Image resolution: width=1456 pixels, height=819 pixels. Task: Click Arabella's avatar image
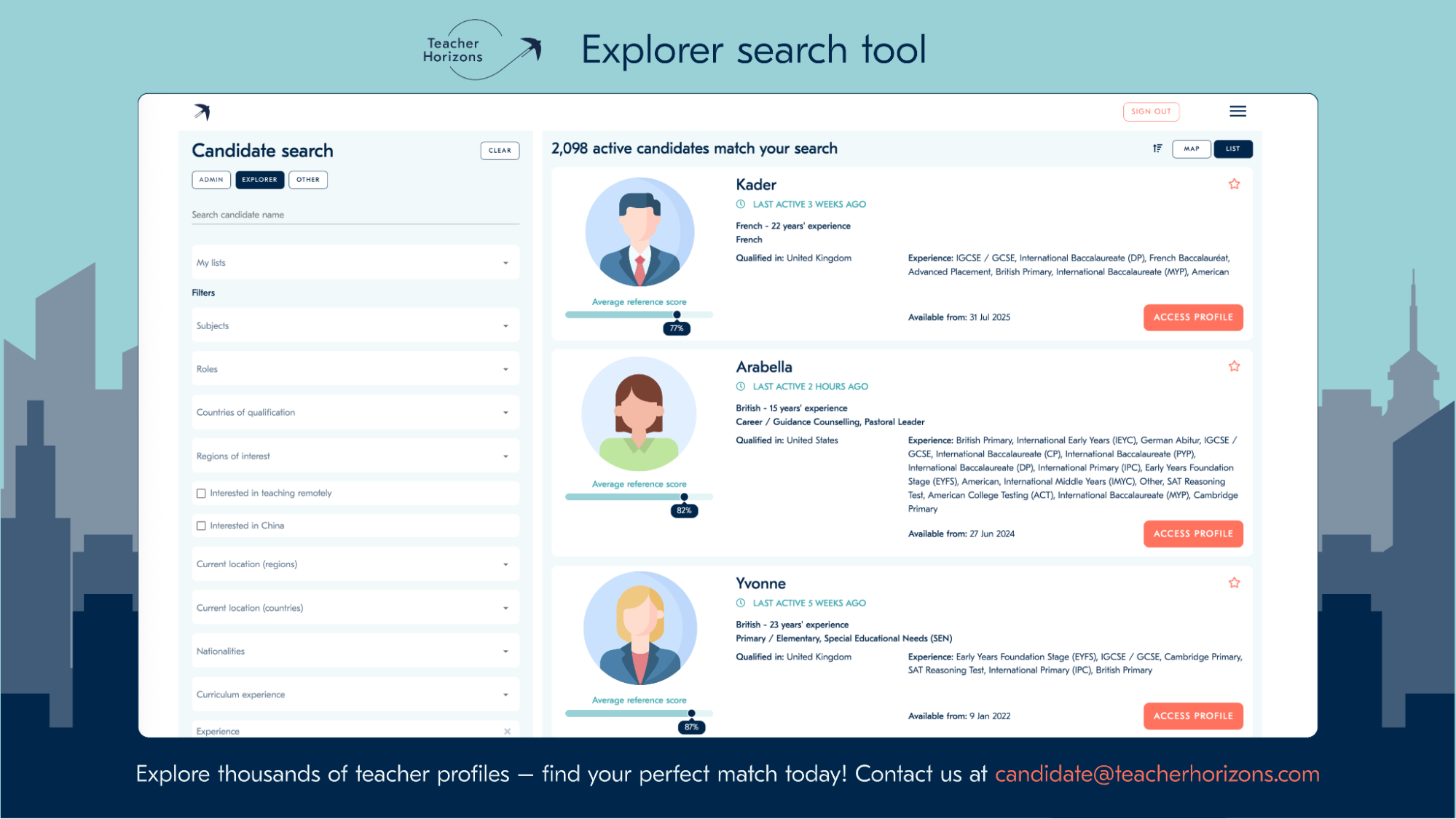(639, 414)
